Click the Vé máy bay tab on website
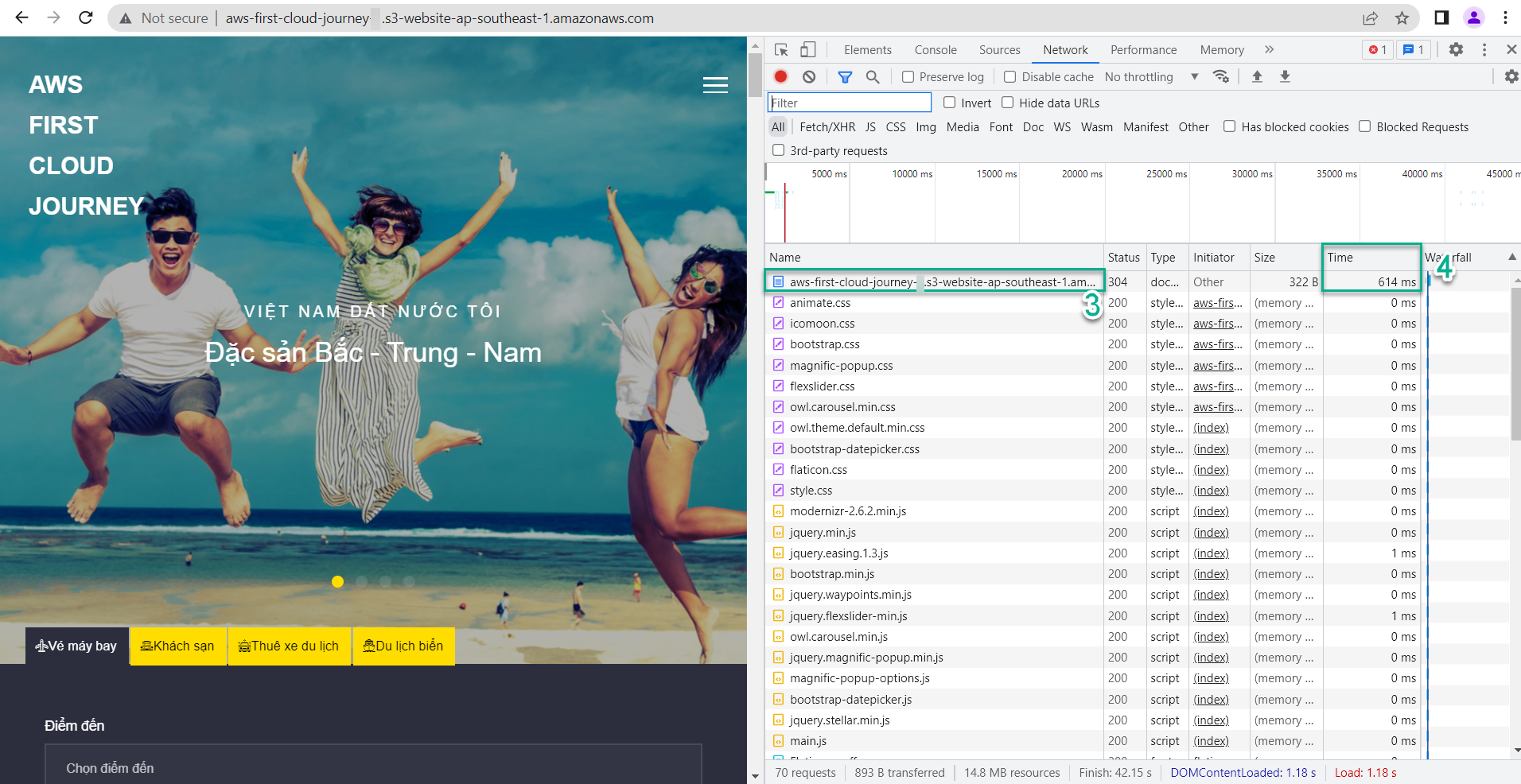The image size is (1521, 784). [x=76, y=646]
